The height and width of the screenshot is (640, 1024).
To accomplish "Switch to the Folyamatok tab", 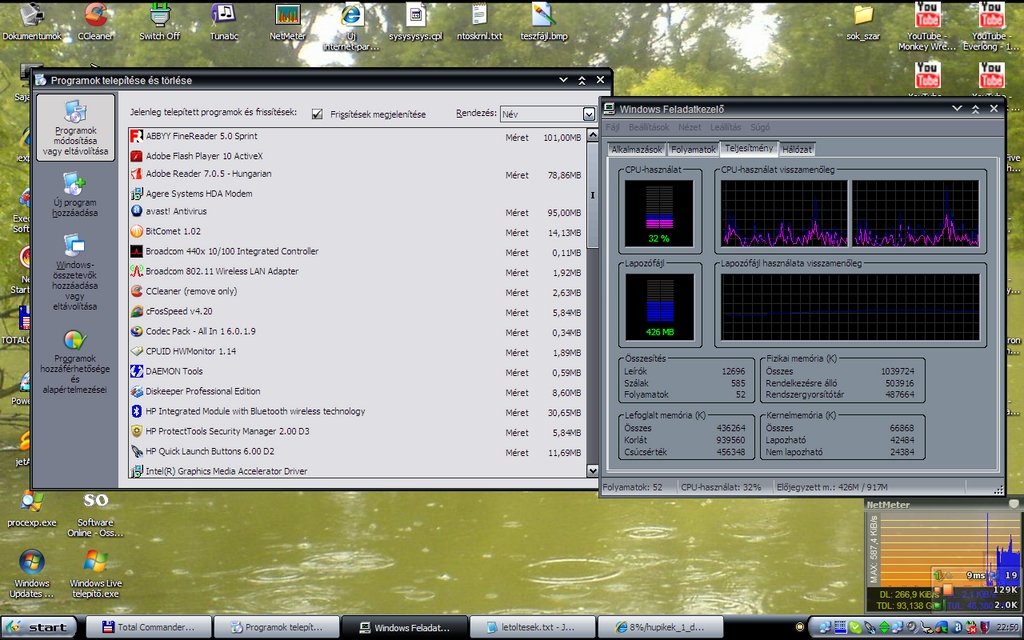I will pyautogui.click(x=694, y=149).
